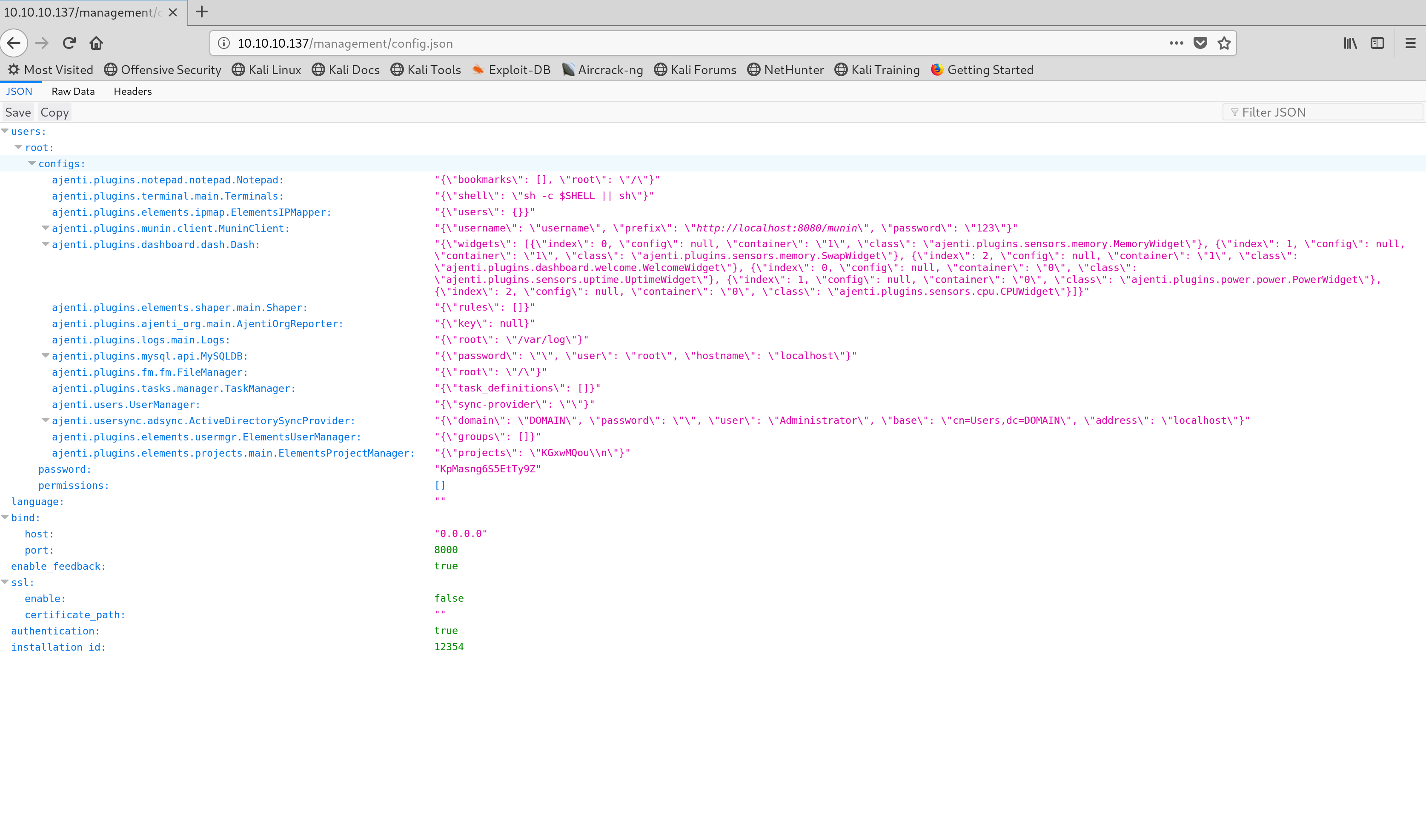Viewport: 1426px width, 840px height.
Task: Select the notepad.Notepad key
Action: pos(168,180)
